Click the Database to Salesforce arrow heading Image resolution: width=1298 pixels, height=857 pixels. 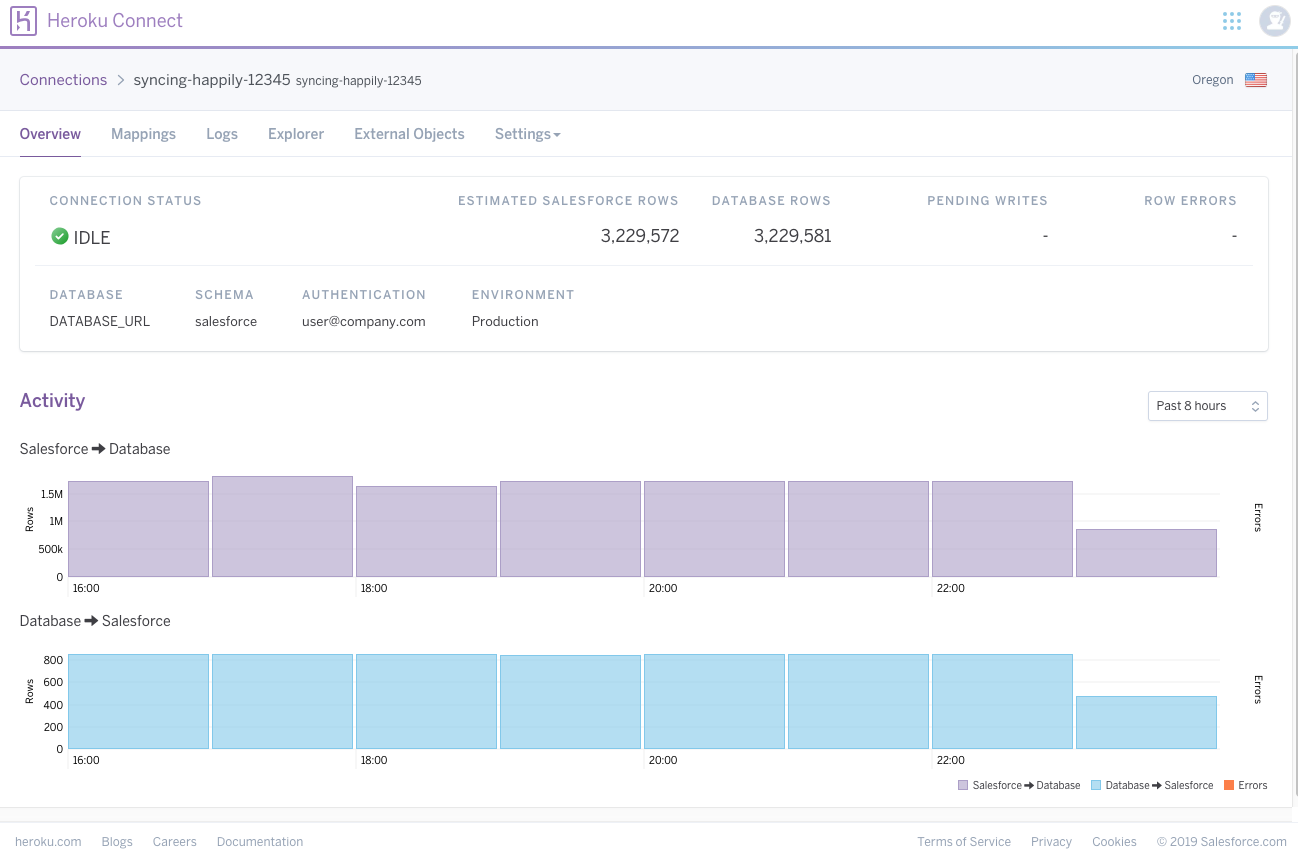click(95, 621)
